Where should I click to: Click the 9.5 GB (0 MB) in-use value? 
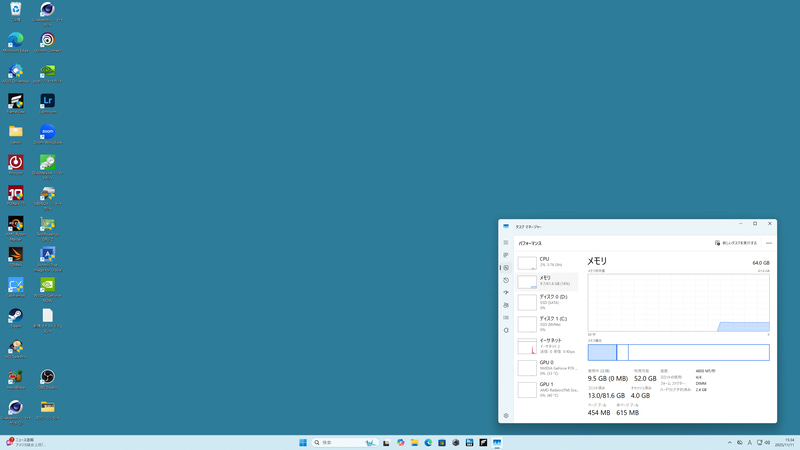[x=608, y=379]
